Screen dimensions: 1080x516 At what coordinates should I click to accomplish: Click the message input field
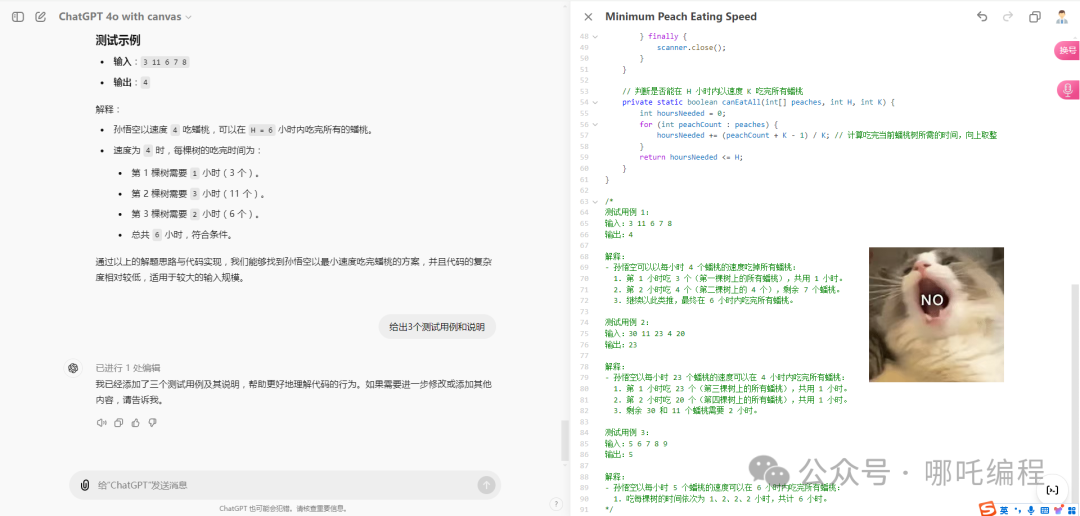pyautogui.click(x=280, y=485)
